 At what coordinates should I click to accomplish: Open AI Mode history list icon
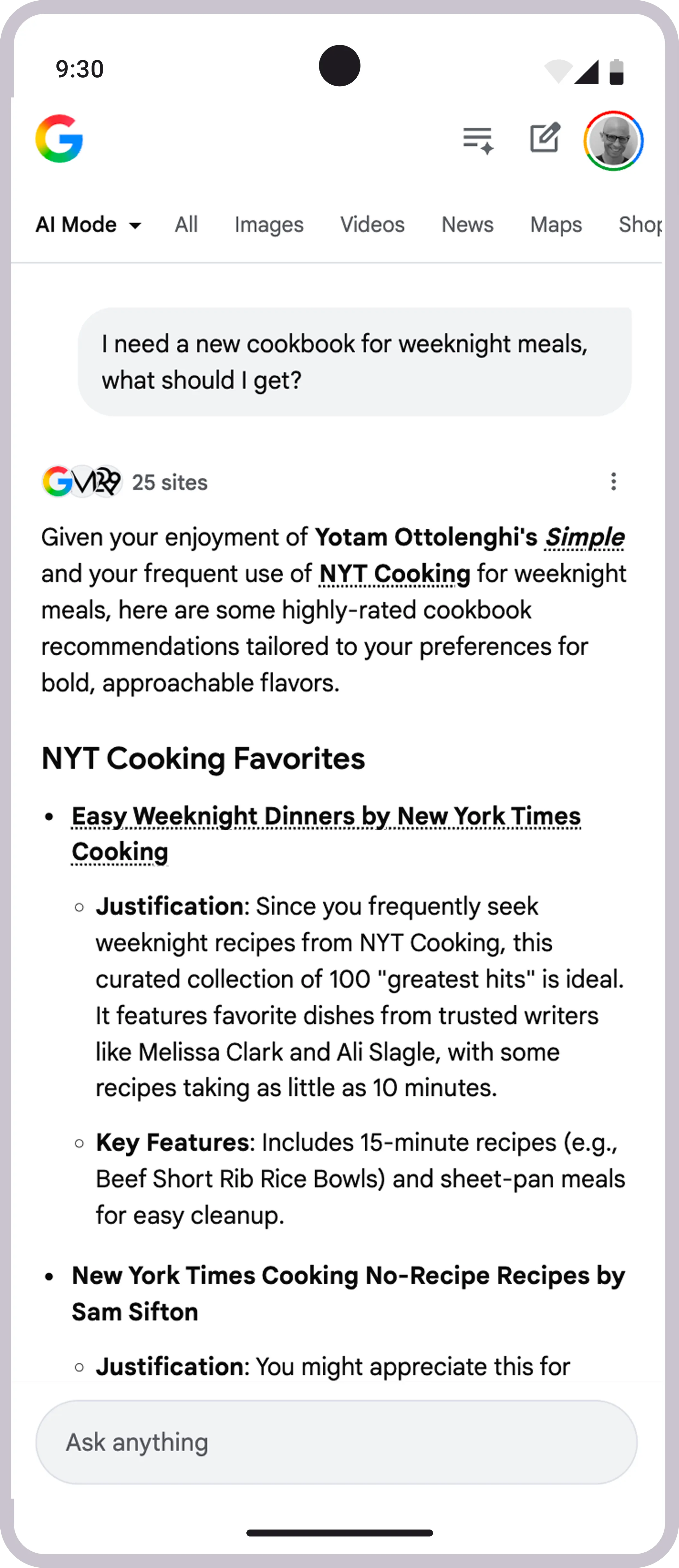click(x=478, y=140)
